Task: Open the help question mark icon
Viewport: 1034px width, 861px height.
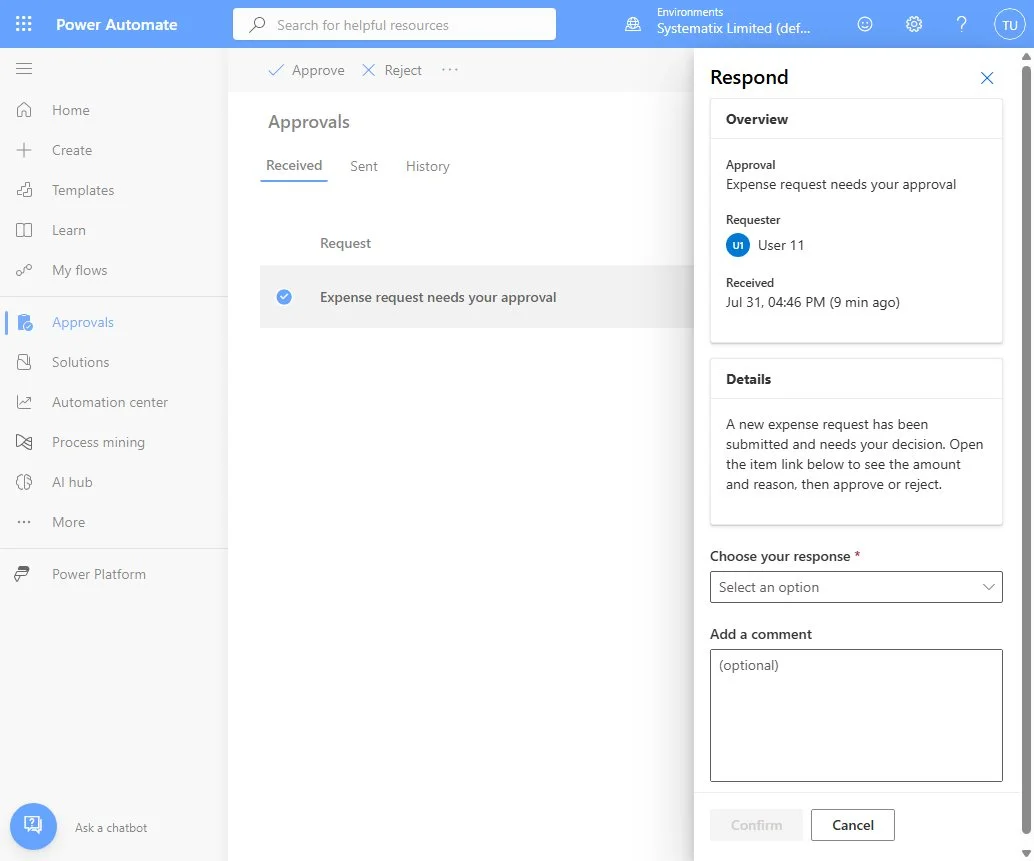Action: [962, 24]
